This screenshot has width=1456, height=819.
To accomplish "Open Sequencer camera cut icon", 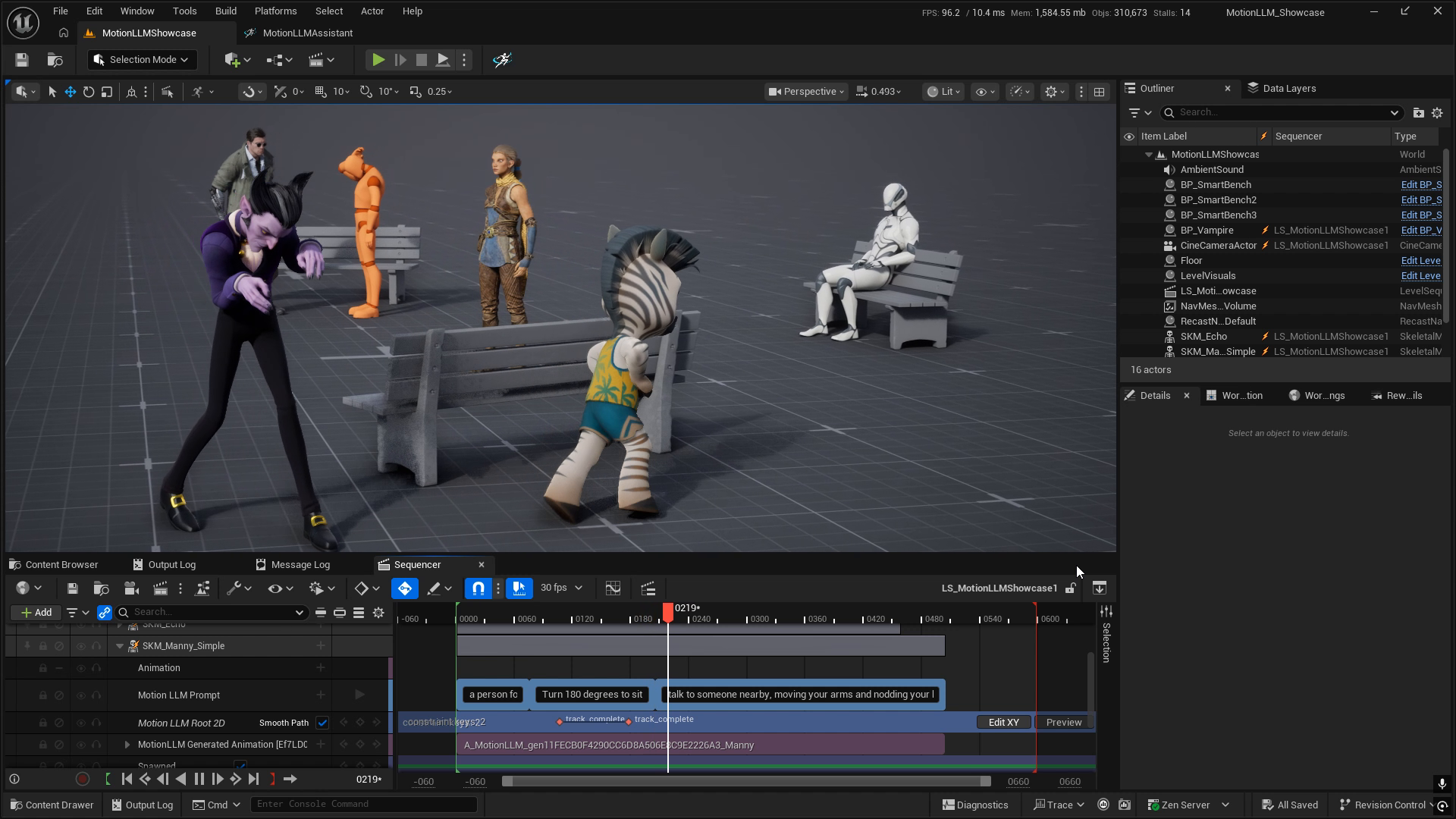I will [x=130, y=588].
